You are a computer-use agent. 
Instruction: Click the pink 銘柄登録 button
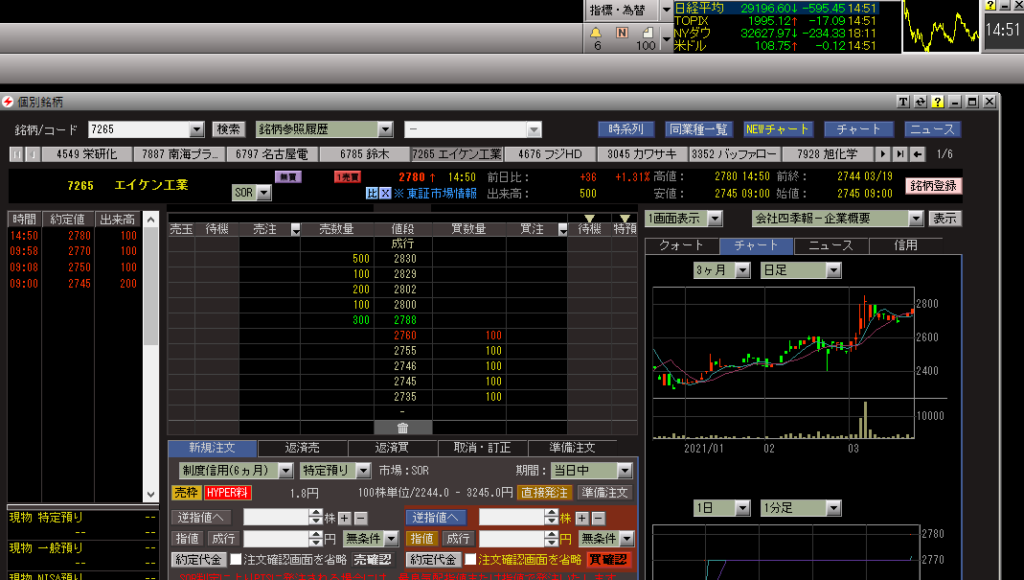click(934, 185)
